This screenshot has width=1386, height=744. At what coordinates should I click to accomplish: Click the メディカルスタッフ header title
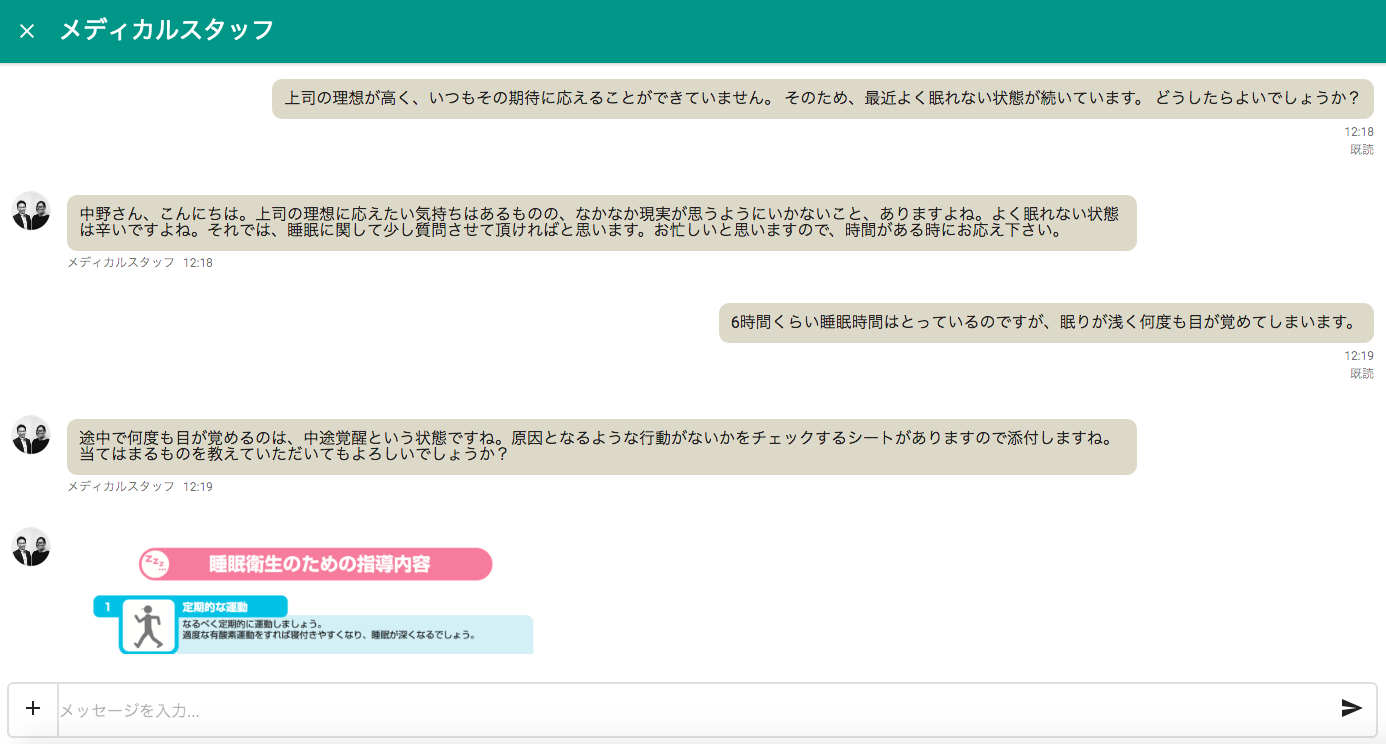point(167,30)
